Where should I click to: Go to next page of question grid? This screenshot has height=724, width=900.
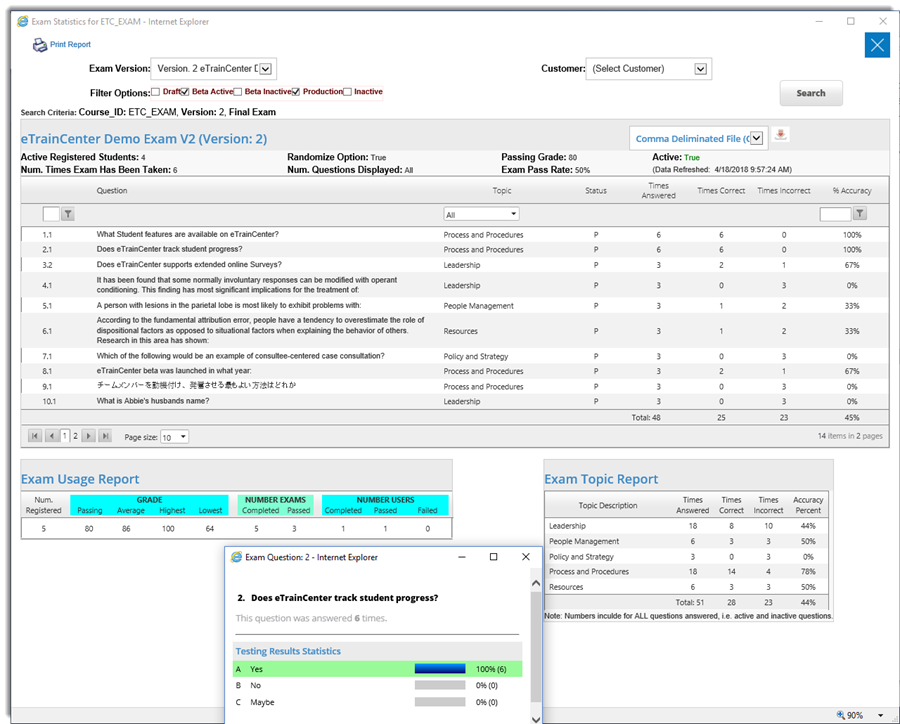click(x=88, y=436)
